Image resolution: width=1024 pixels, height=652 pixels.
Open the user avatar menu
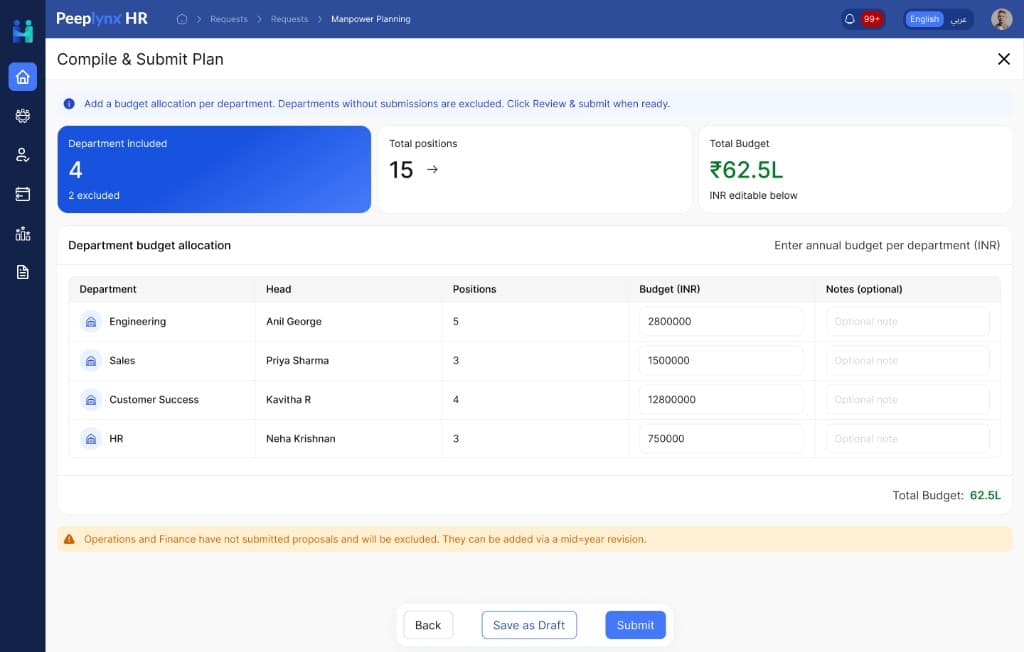point(1001,19)
